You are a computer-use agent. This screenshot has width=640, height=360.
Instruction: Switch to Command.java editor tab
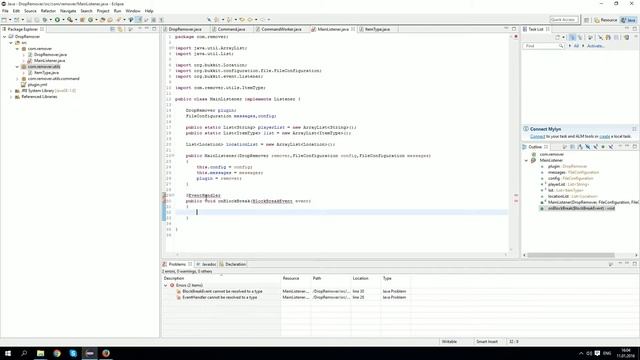231,29
